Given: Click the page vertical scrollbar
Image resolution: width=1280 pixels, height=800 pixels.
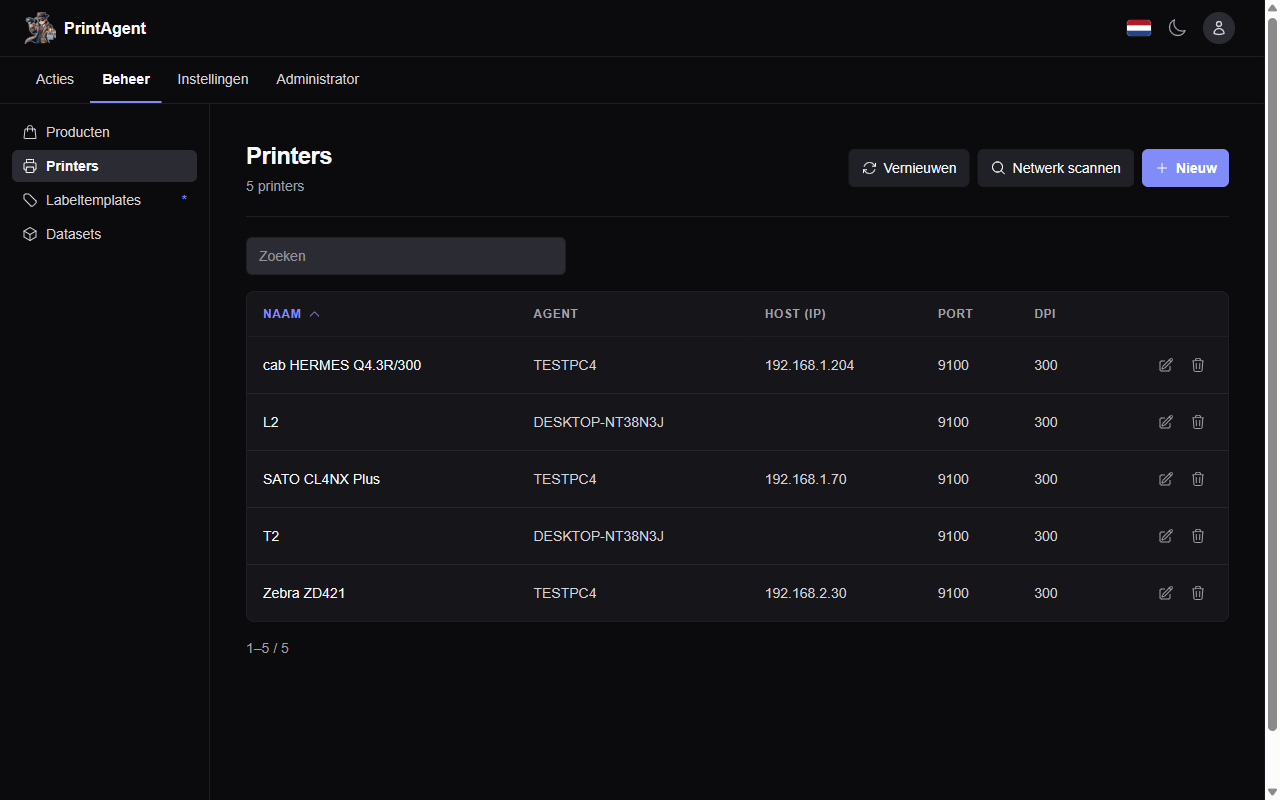Looking at the screenshot, I should (1272, 372).
